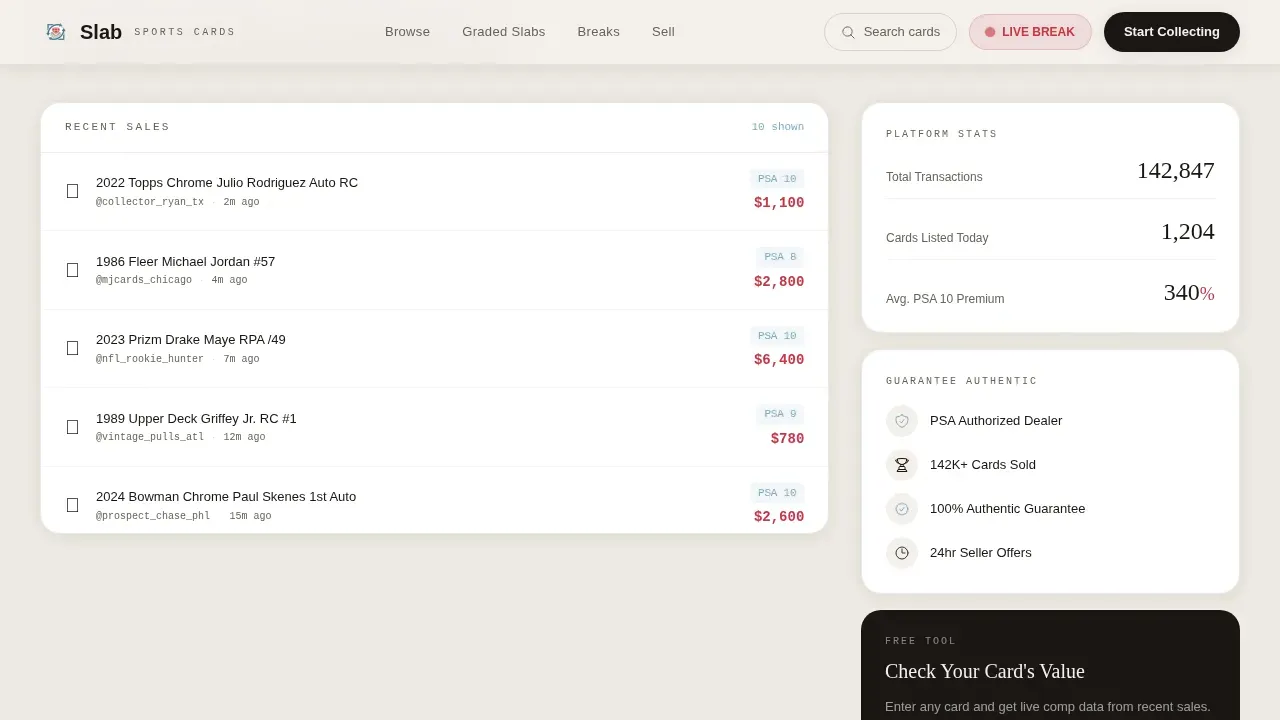The width and height of the screenshot is (1280, 720).
Task: Open the Browse menu item
Action: (x=407, y=32)
